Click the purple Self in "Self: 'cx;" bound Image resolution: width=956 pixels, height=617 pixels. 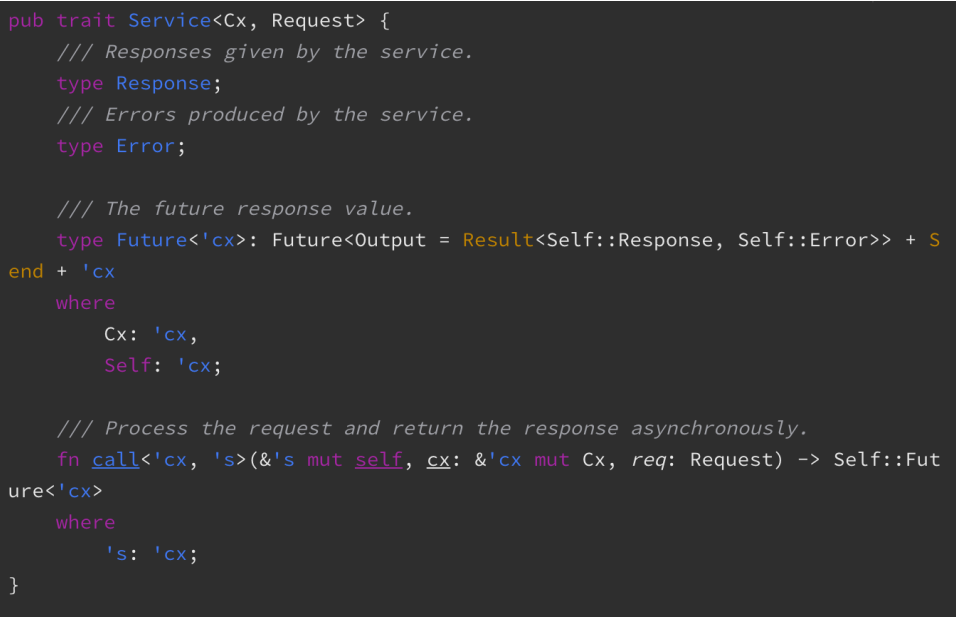click(x=127, y=365)
